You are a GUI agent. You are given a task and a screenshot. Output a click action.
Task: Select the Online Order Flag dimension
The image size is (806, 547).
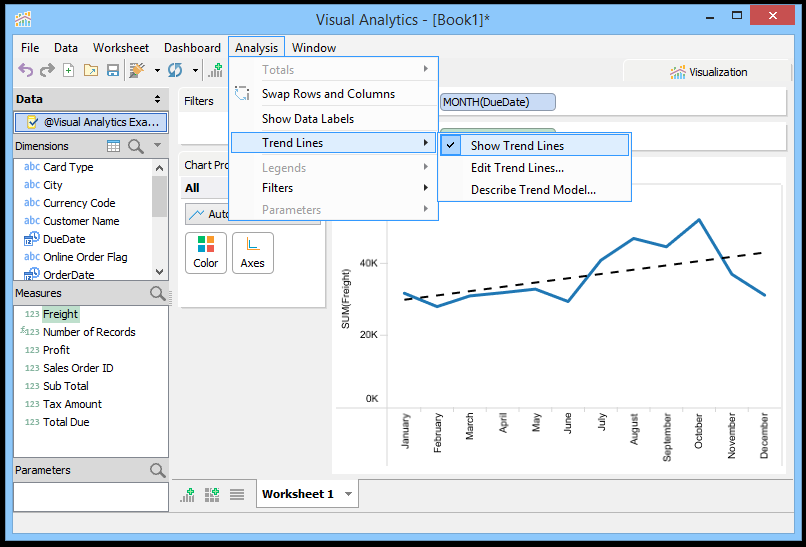pyautogui.click(x=85, y=257)
